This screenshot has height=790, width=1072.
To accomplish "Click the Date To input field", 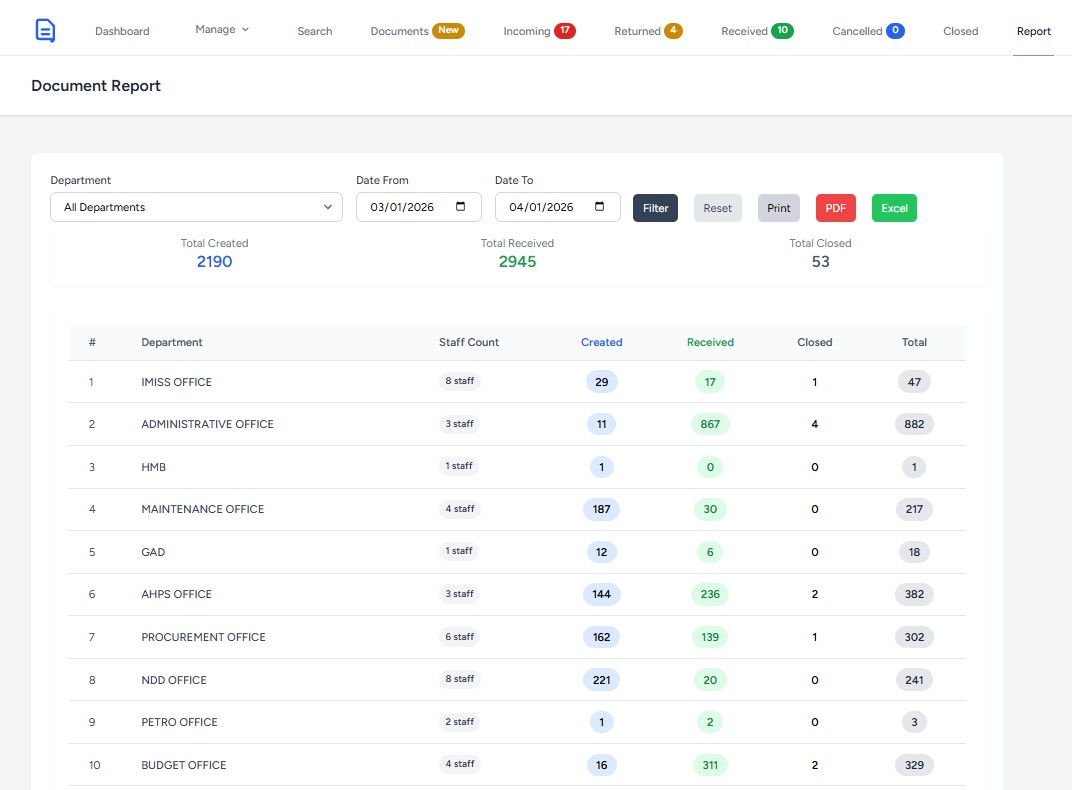I will 557,207.
